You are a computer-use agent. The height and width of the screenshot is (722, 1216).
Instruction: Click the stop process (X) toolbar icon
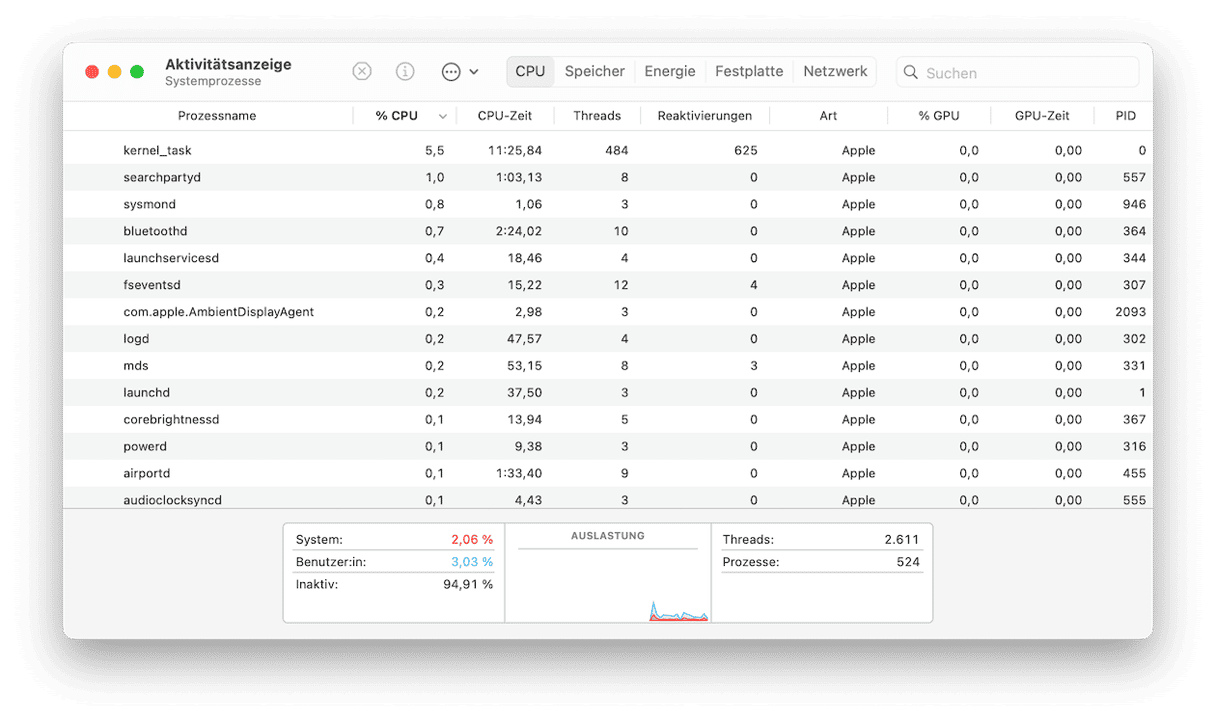click(362, 72)
